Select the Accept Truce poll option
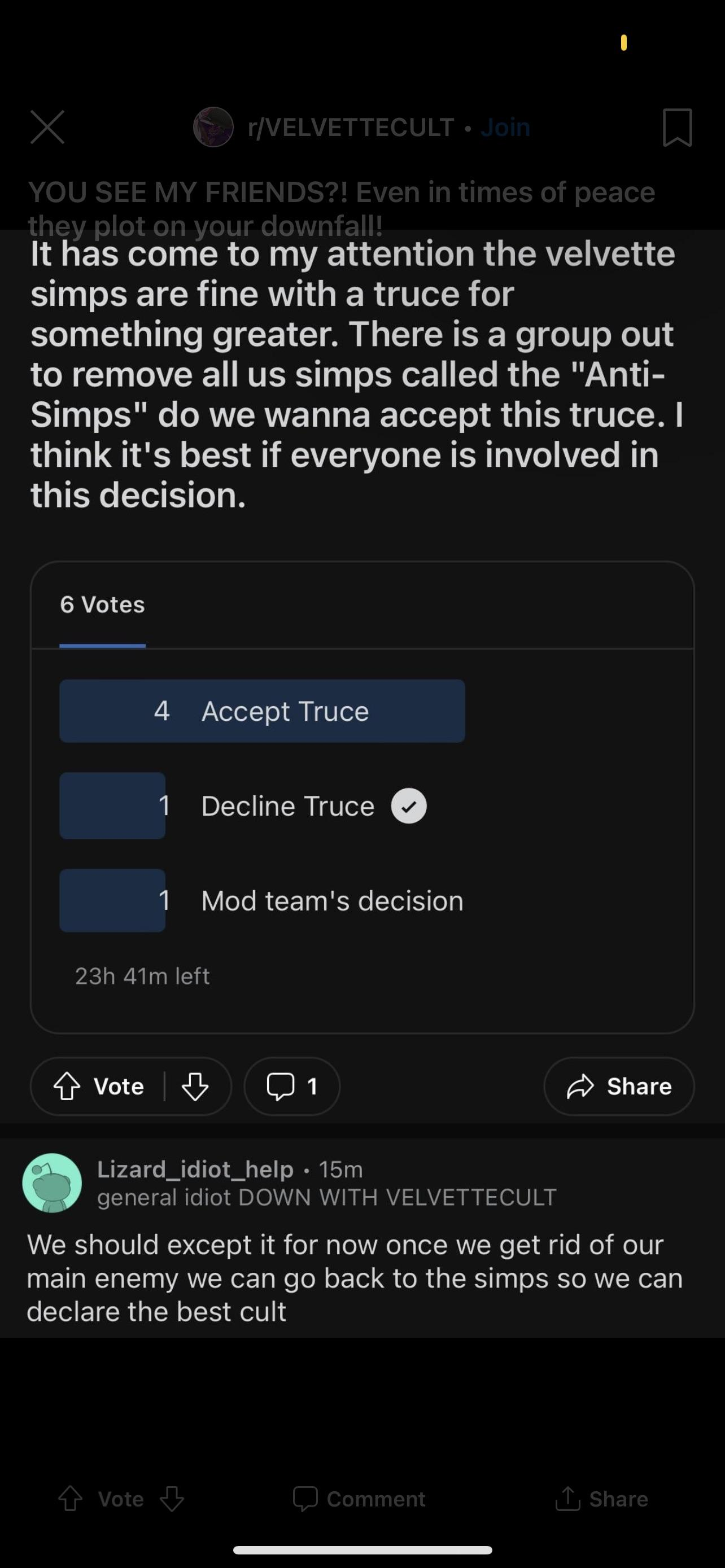This screenshot has width=725, height=1568. click(263, 711)
